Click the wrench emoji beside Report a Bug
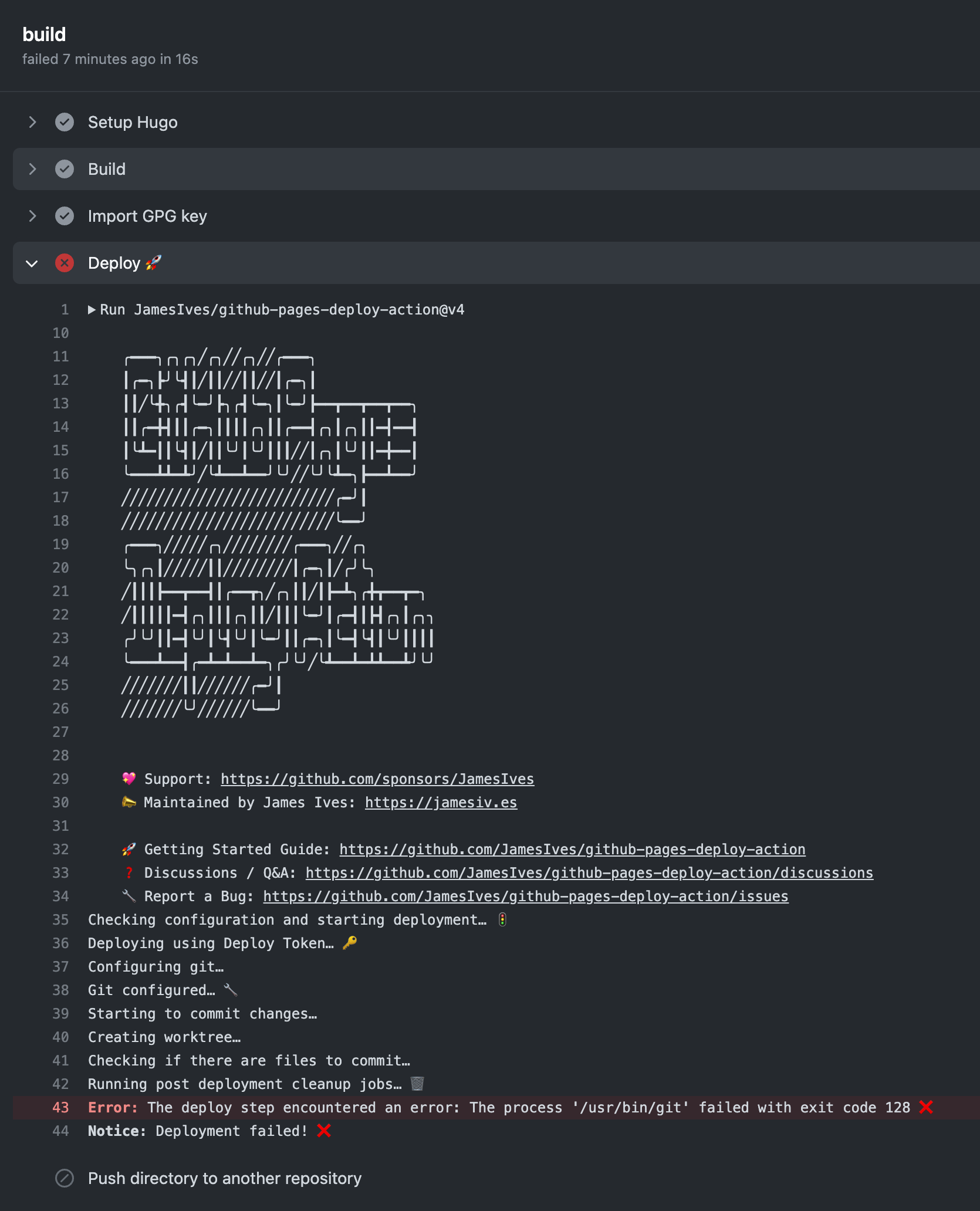Viewport: 980px width, 1211px height. 129,896
